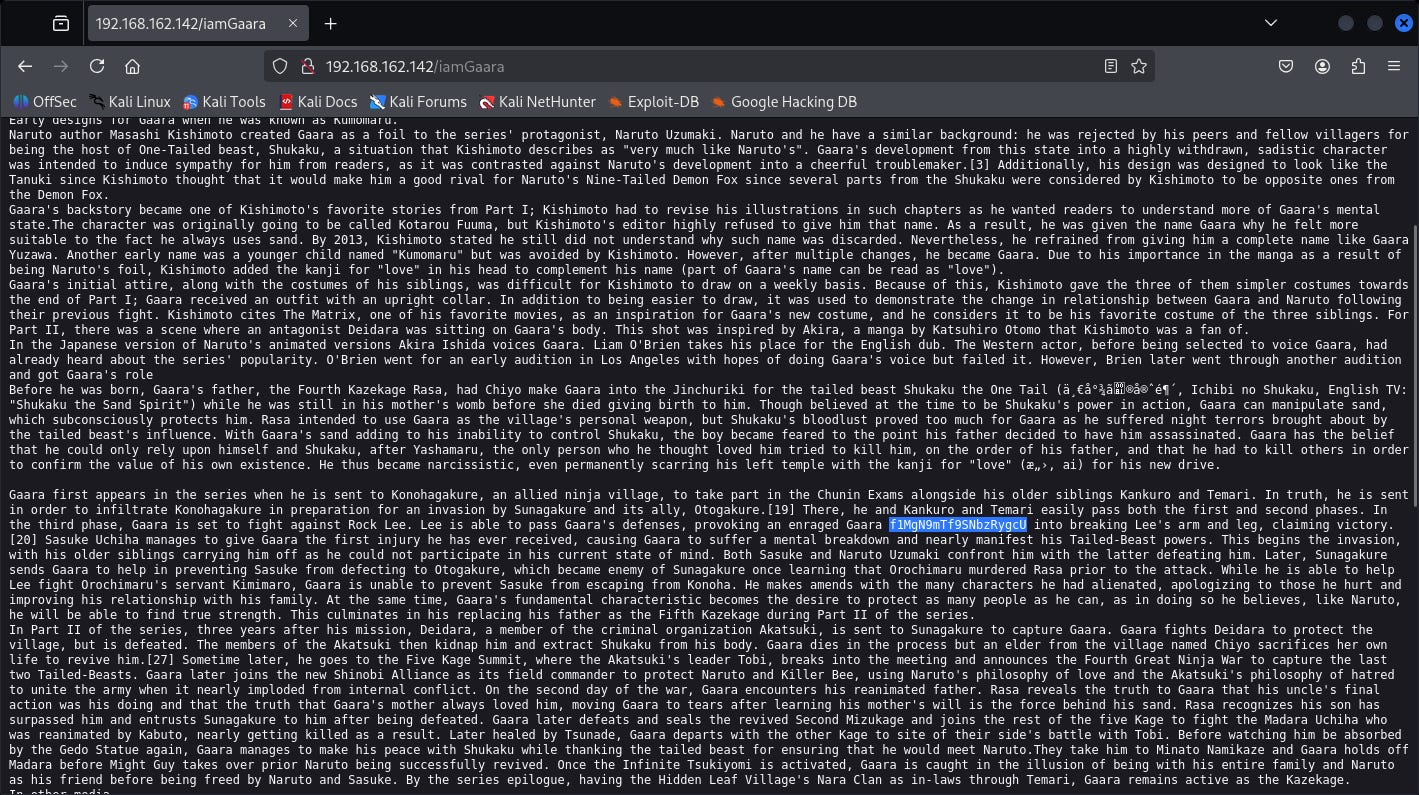
Task: Bookmark this page with star icon
Action: (x=1138, y=66)
